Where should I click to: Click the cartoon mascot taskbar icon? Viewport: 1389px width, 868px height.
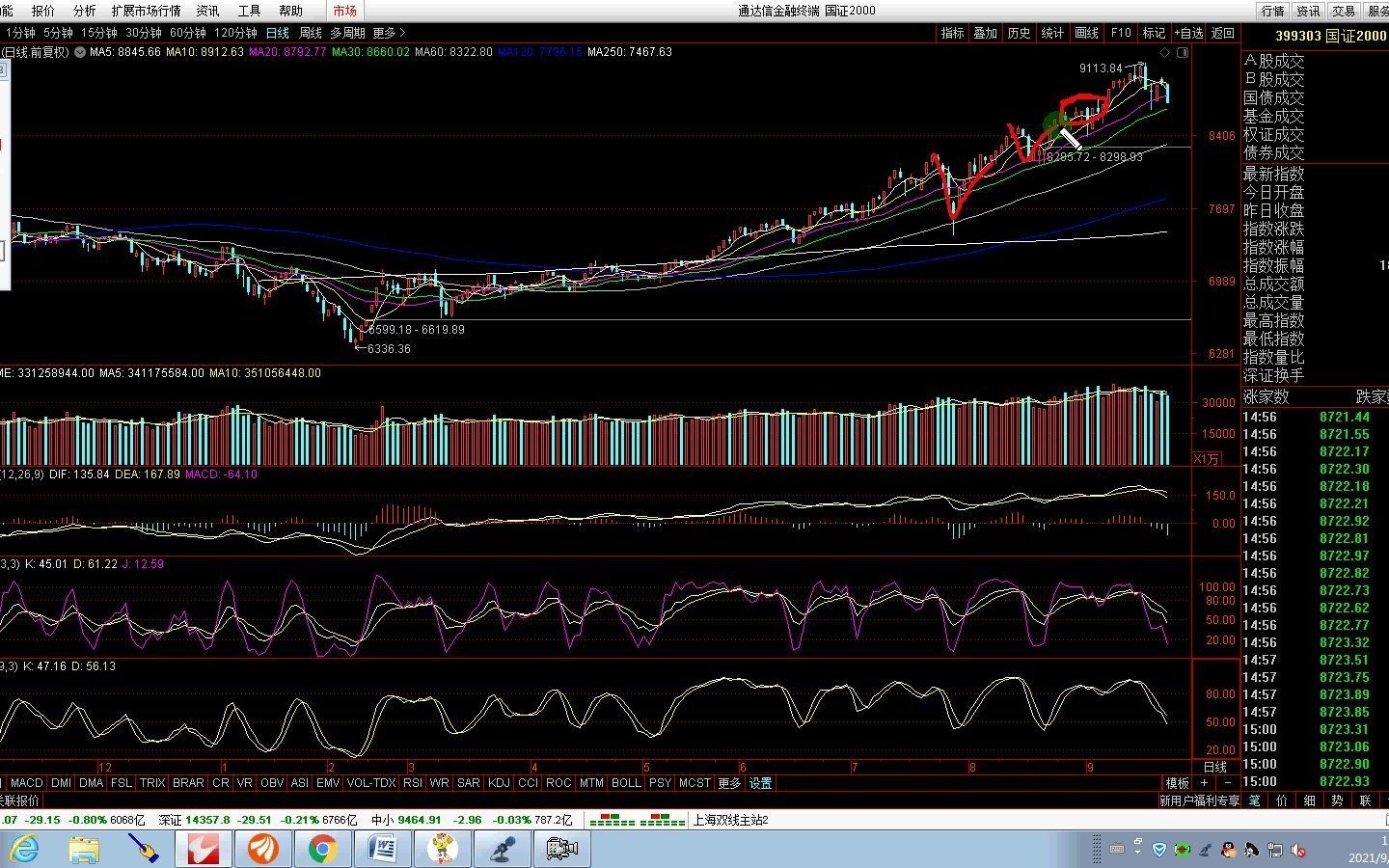442,849
